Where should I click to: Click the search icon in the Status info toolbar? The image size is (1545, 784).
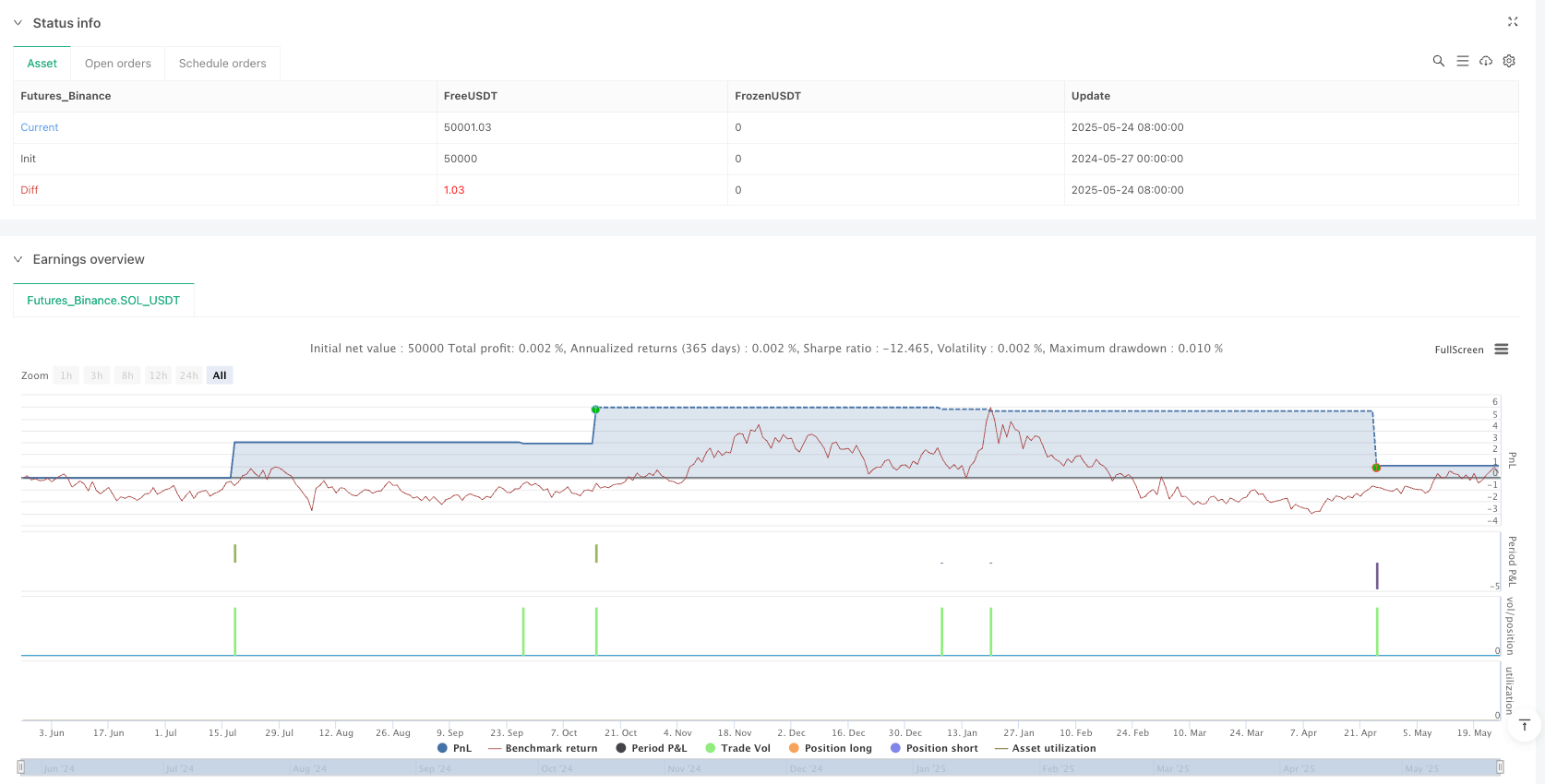[1438, 61]
